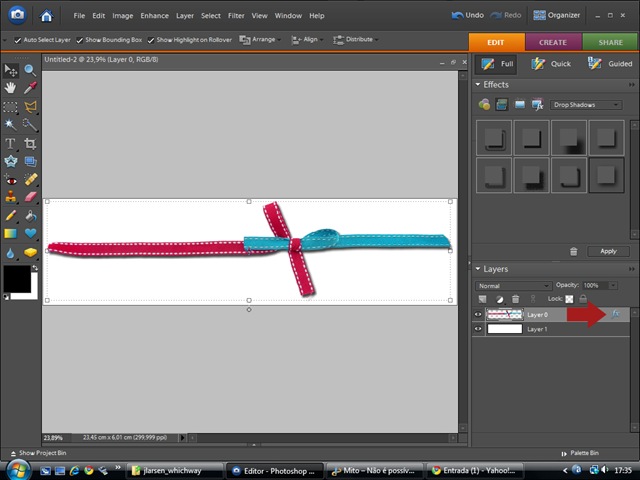Screen dimensions: 640x480
Task: Switch to Guided edit mode
Action: 609,64
